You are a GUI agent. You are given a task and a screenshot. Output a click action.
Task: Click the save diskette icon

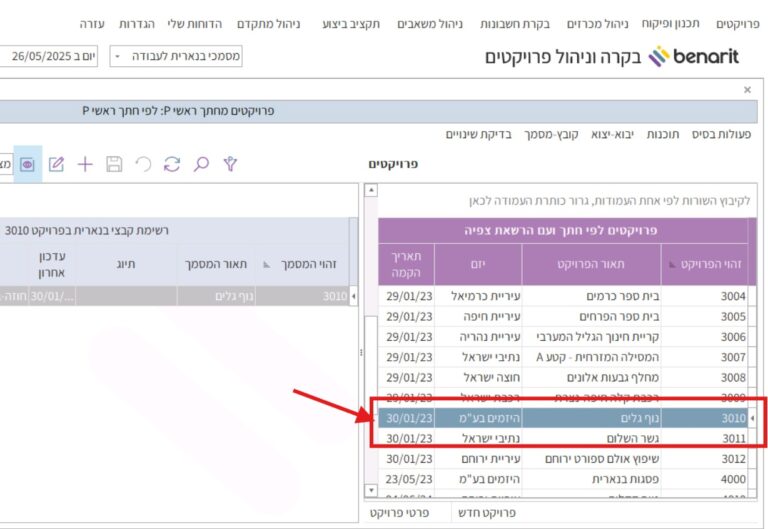tap(114, 164)
